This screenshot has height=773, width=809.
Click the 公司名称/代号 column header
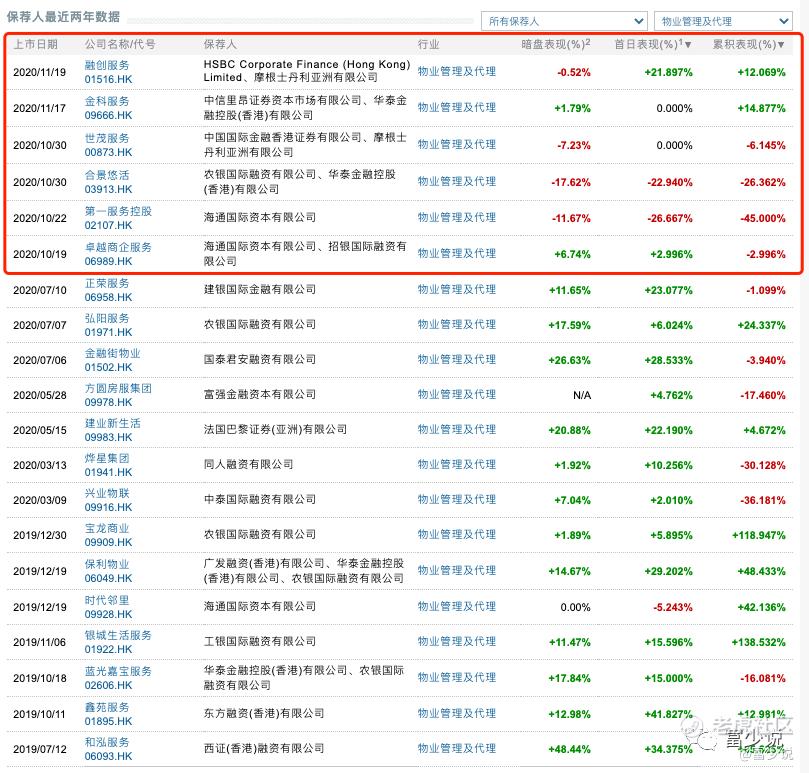coord(120,45)
